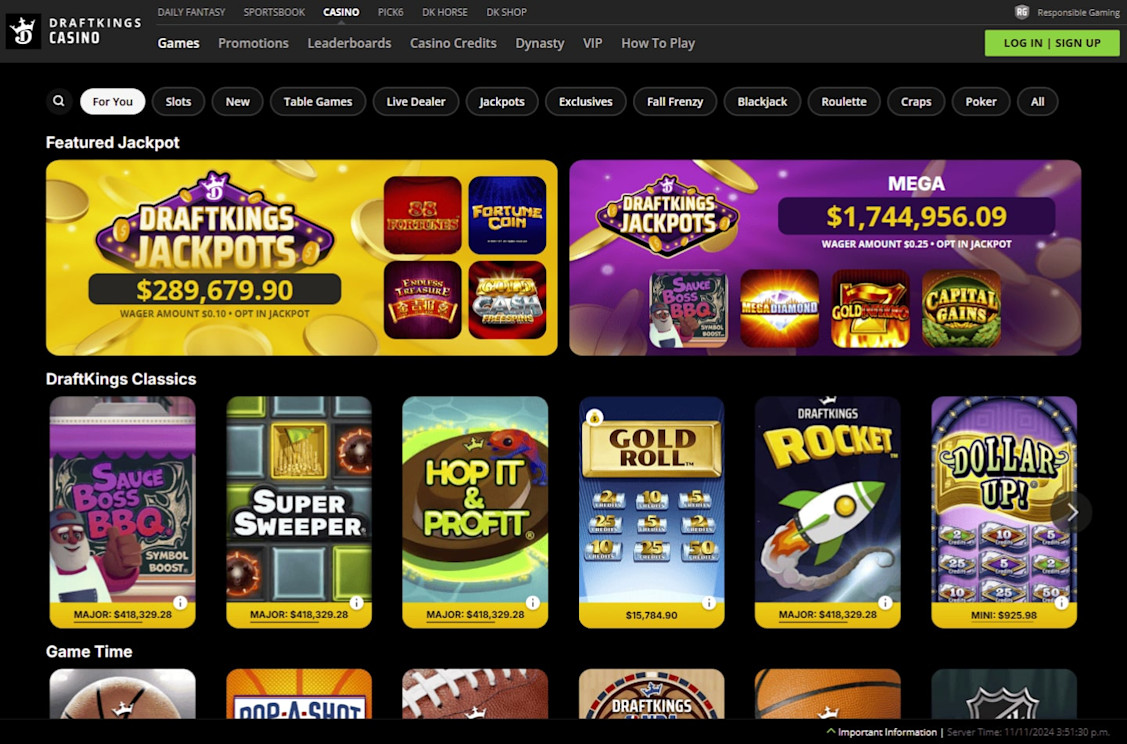Open the How To Play link

(x=658, y=43)
